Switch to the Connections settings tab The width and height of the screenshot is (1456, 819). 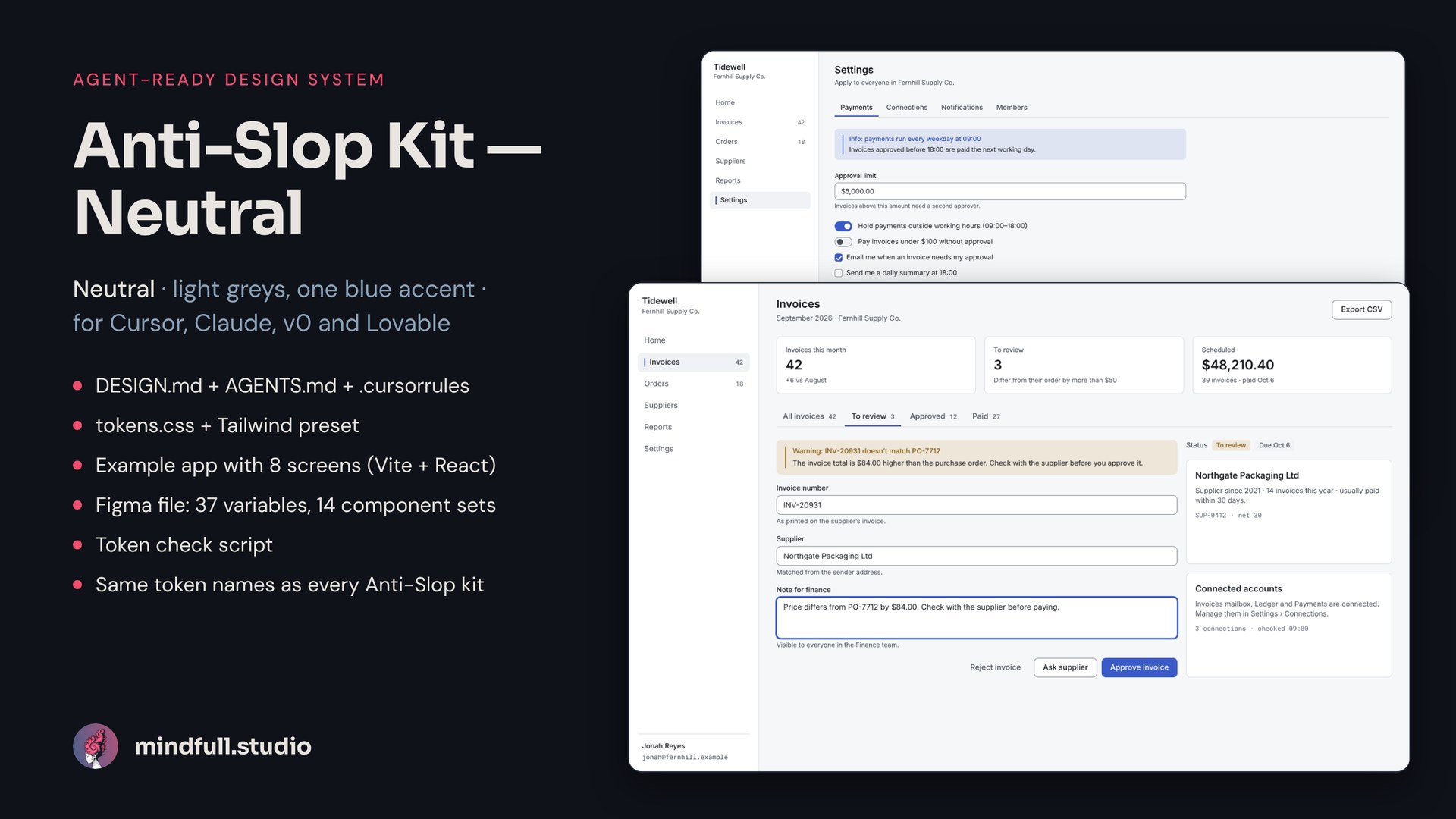point(907,108)
